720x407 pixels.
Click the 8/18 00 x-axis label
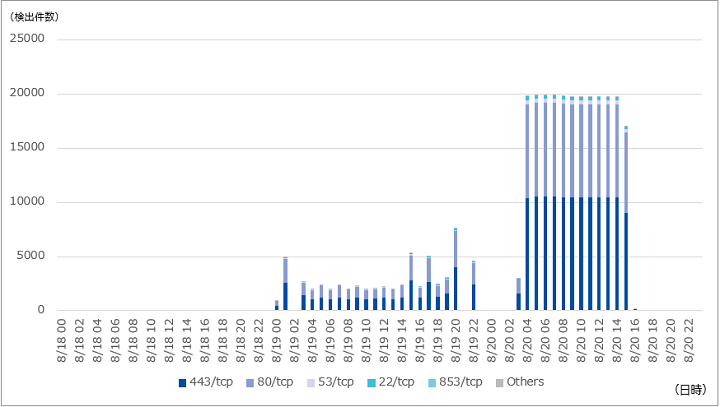point(62,341)
